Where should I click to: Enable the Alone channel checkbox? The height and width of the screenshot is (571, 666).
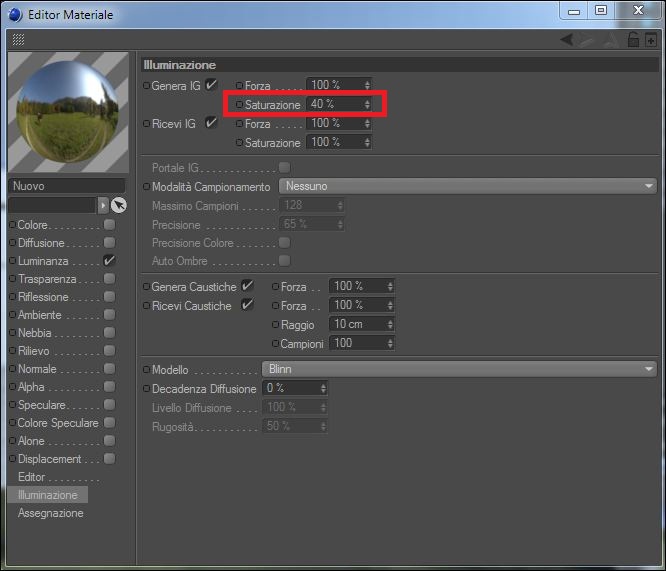point(110,441)
